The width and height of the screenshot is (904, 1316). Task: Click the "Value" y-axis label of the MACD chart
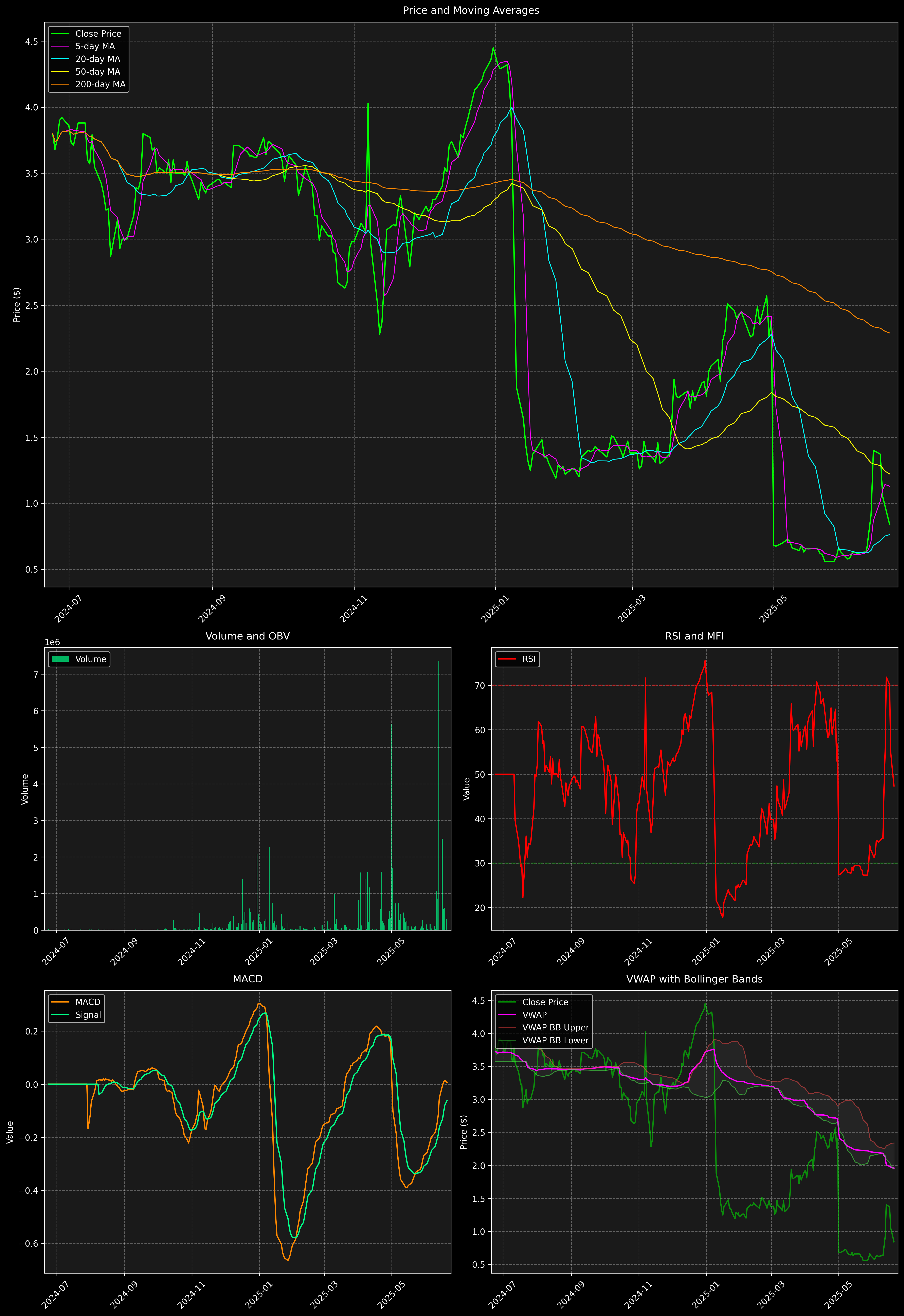pos(10,1132)
